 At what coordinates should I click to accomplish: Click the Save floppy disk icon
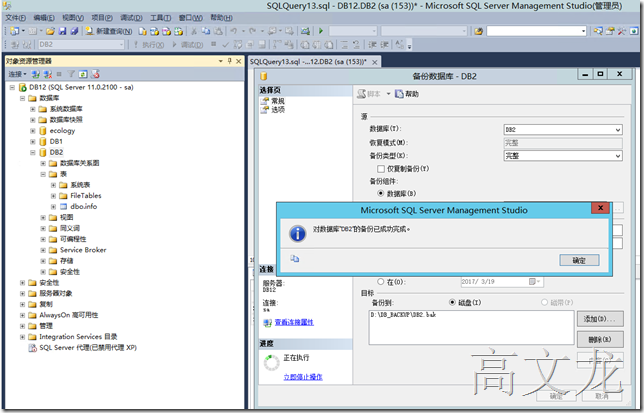pyautogui.click(x=62, y=31)
